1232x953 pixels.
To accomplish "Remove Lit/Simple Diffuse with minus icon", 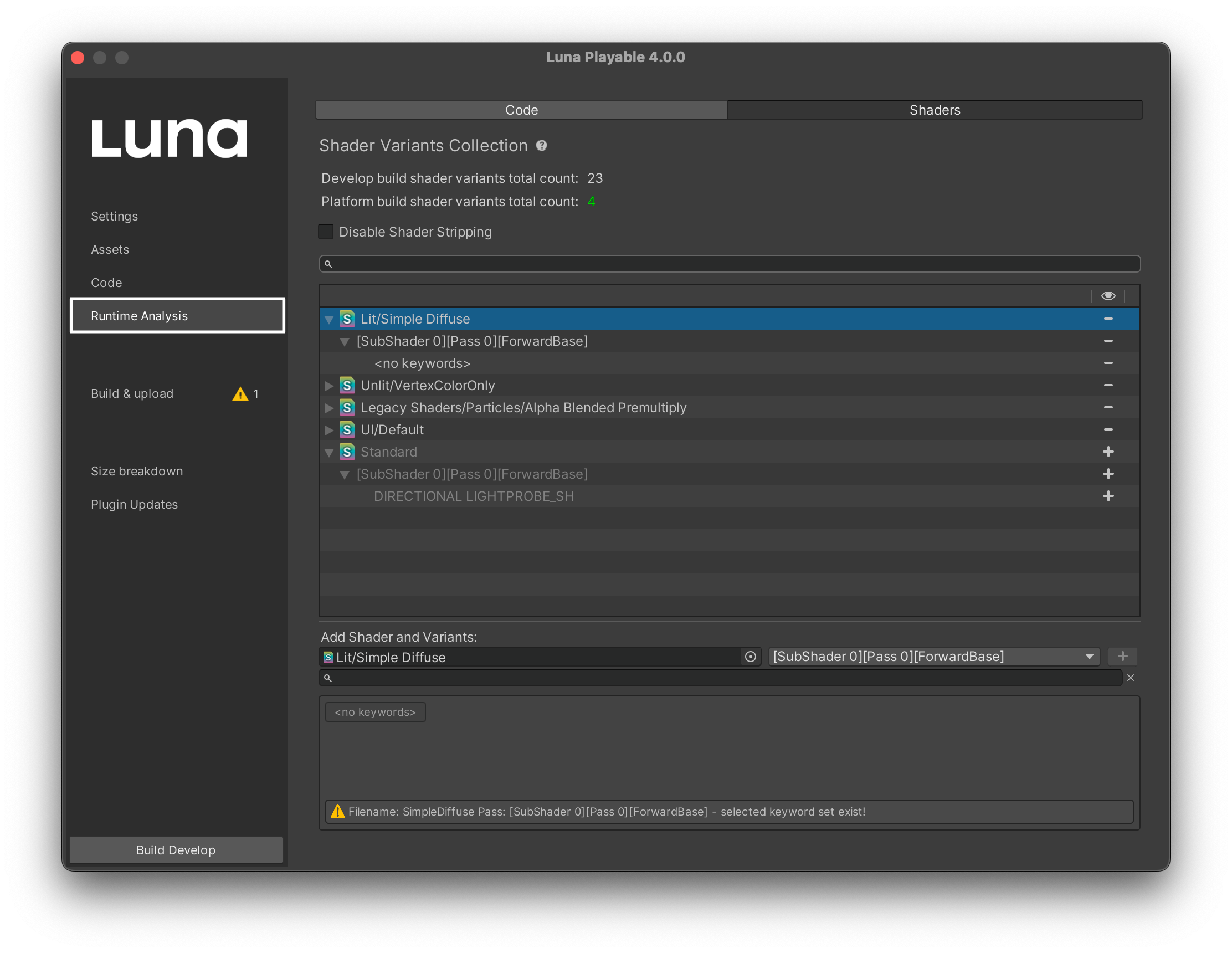I will (x=1108, y=319).
